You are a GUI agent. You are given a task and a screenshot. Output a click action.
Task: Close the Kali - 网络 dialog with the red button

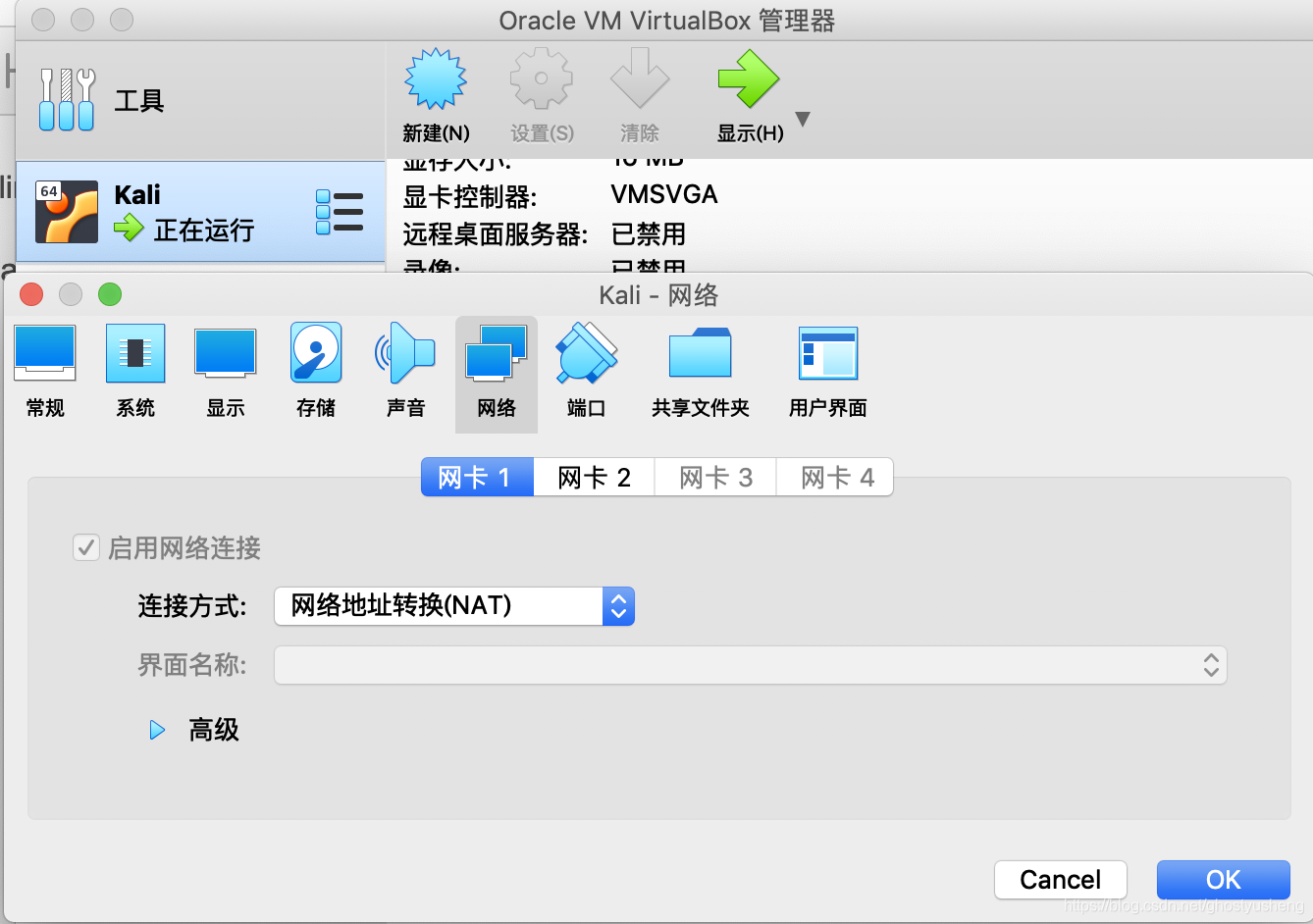(x=31, y=294)
